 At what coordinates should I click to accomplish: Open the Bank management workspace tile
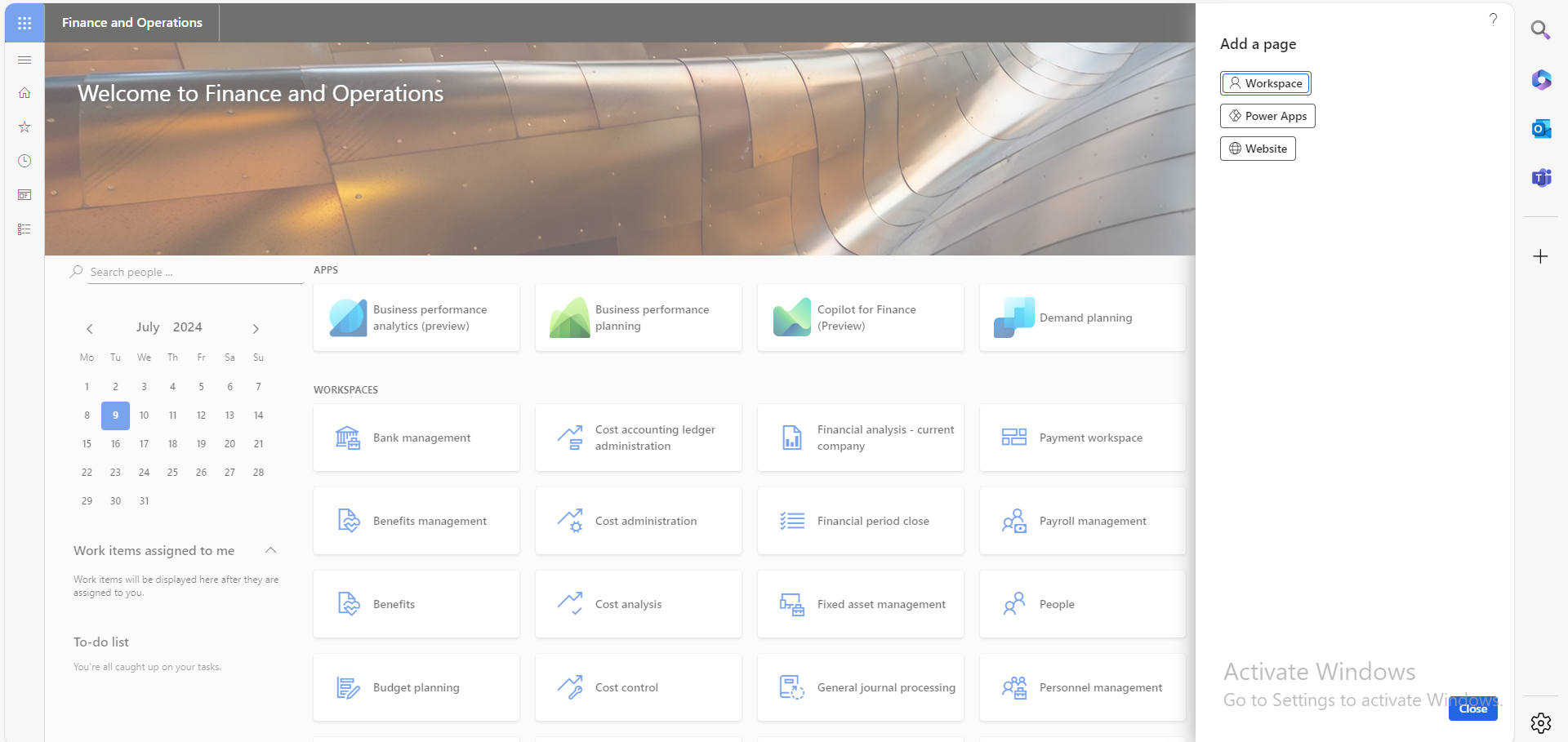pyautogui.click(x=416, y=438)
